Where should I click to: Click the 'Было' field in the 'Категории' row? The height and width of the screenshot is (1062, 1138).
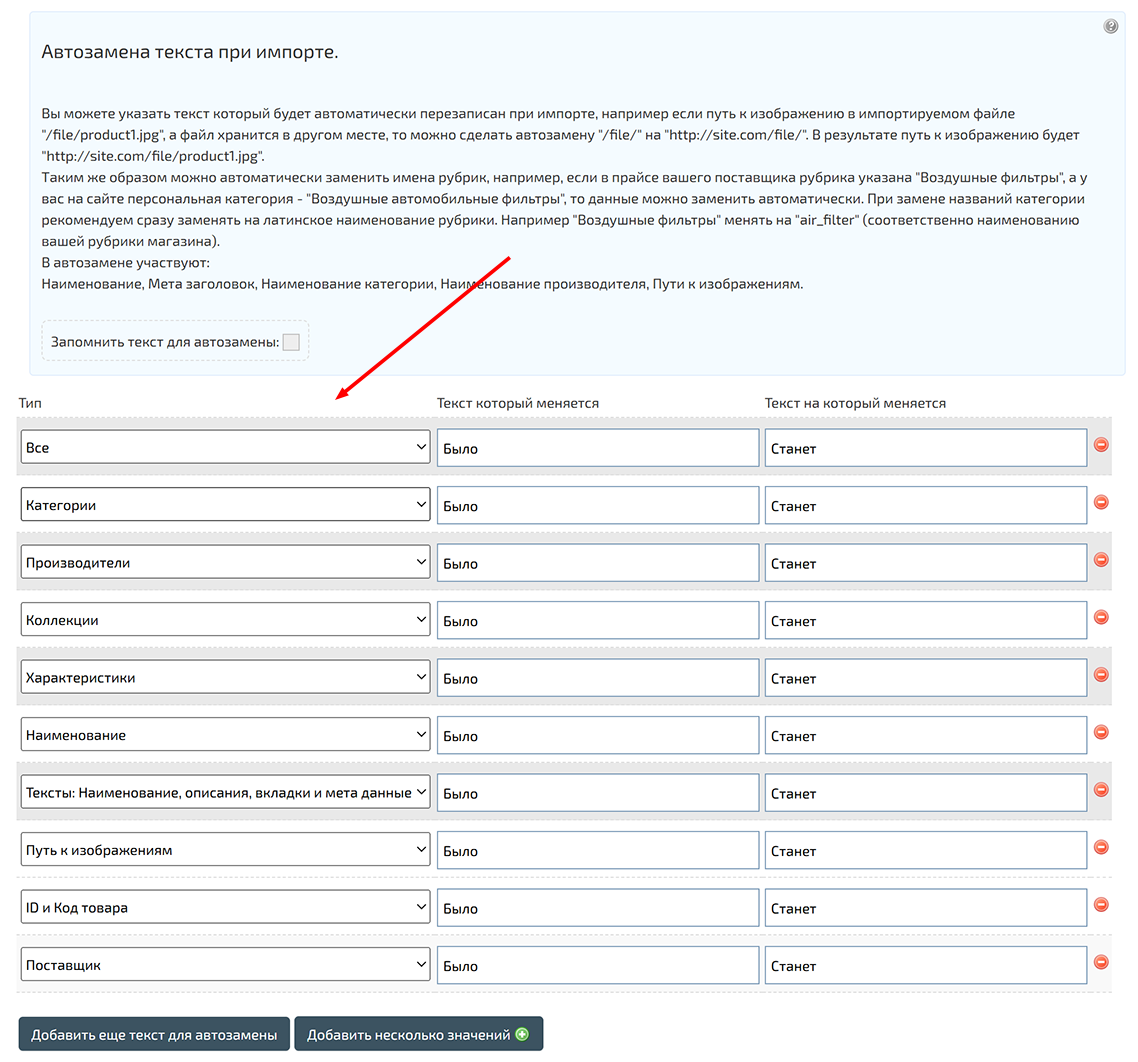[x=598, y=505]
